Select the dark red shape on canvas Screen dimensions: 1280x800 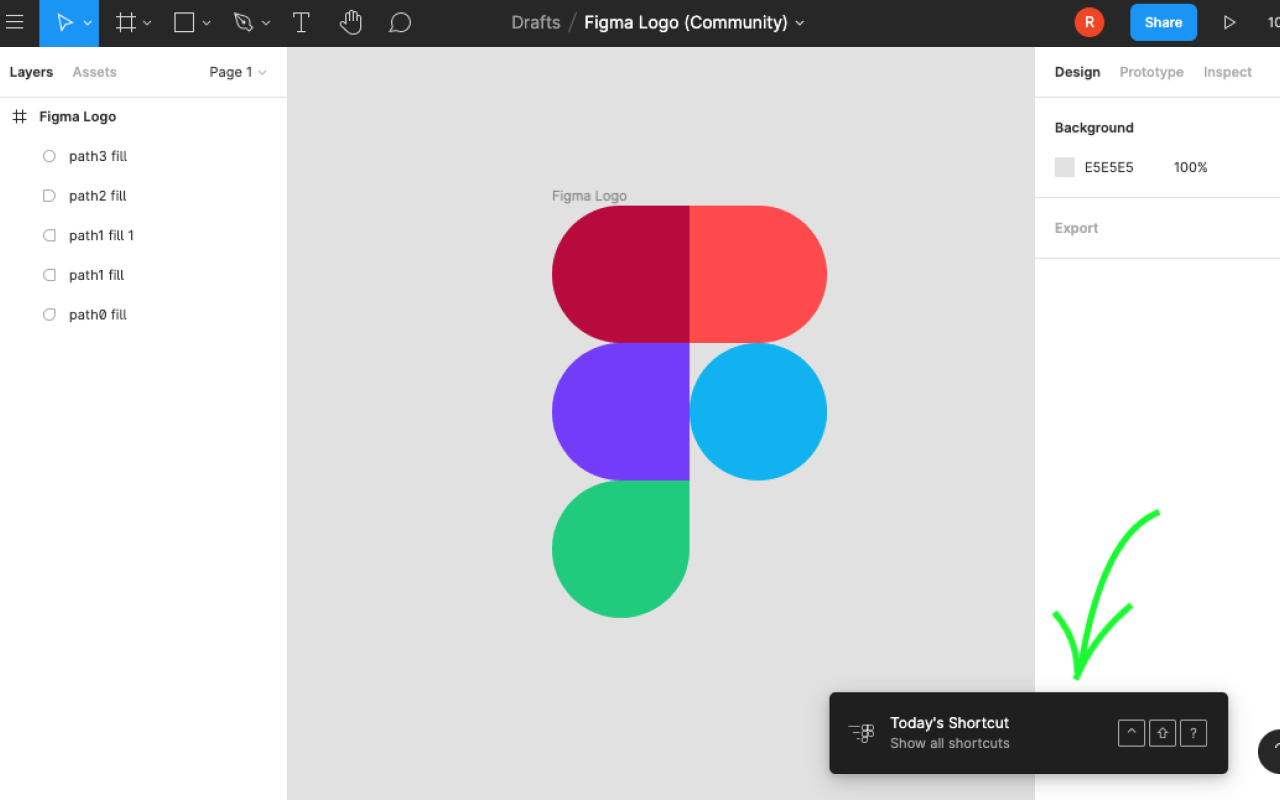621,274
